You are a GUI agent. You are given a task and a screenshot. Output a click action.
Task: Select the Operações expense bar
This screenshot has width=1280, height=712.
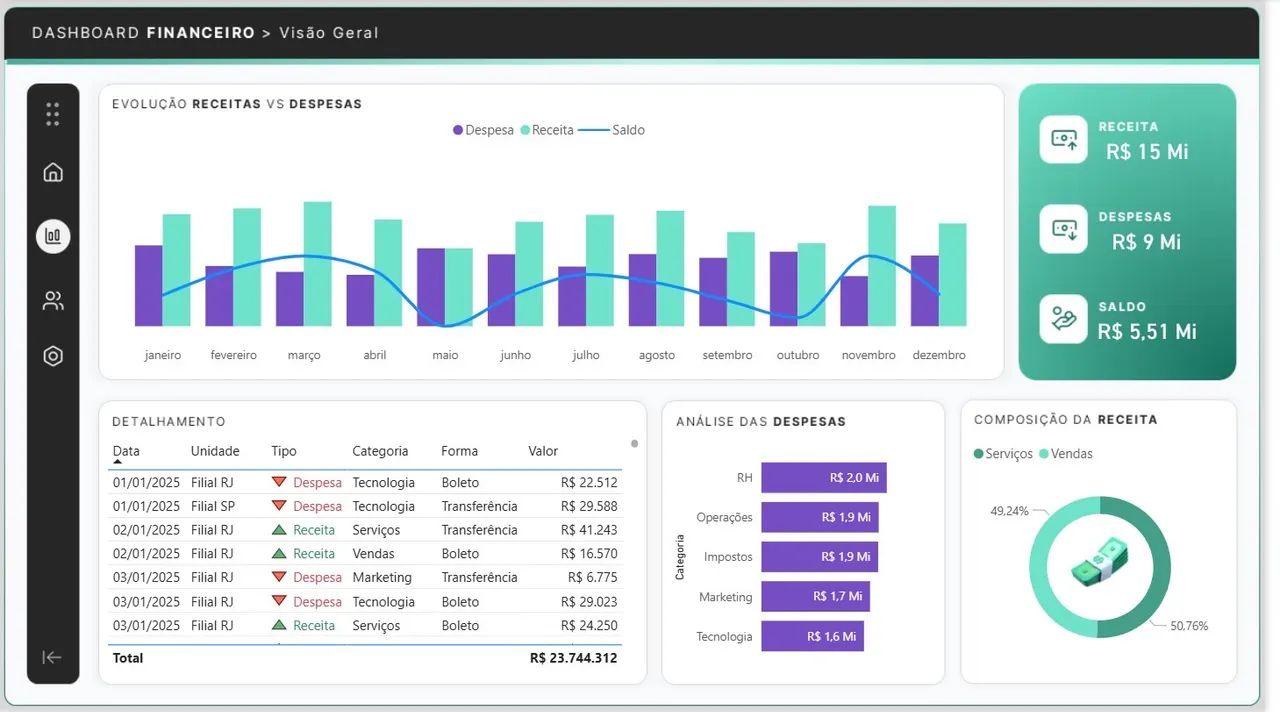coord(820,517)
